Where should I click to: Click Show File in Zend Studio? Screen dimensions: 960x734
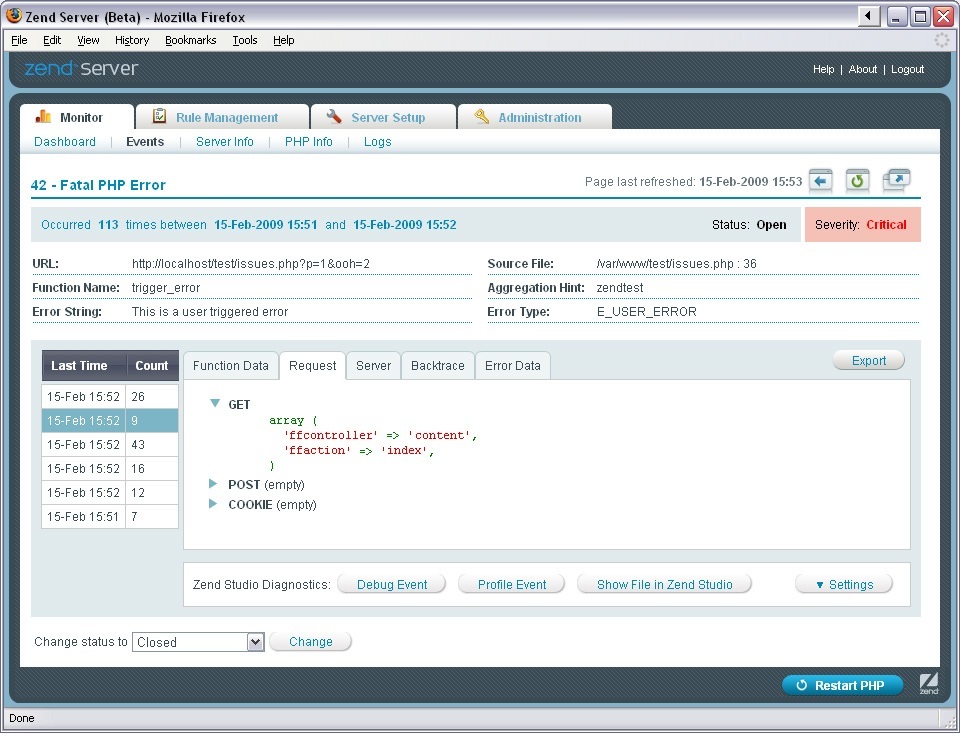pos(664,584)
